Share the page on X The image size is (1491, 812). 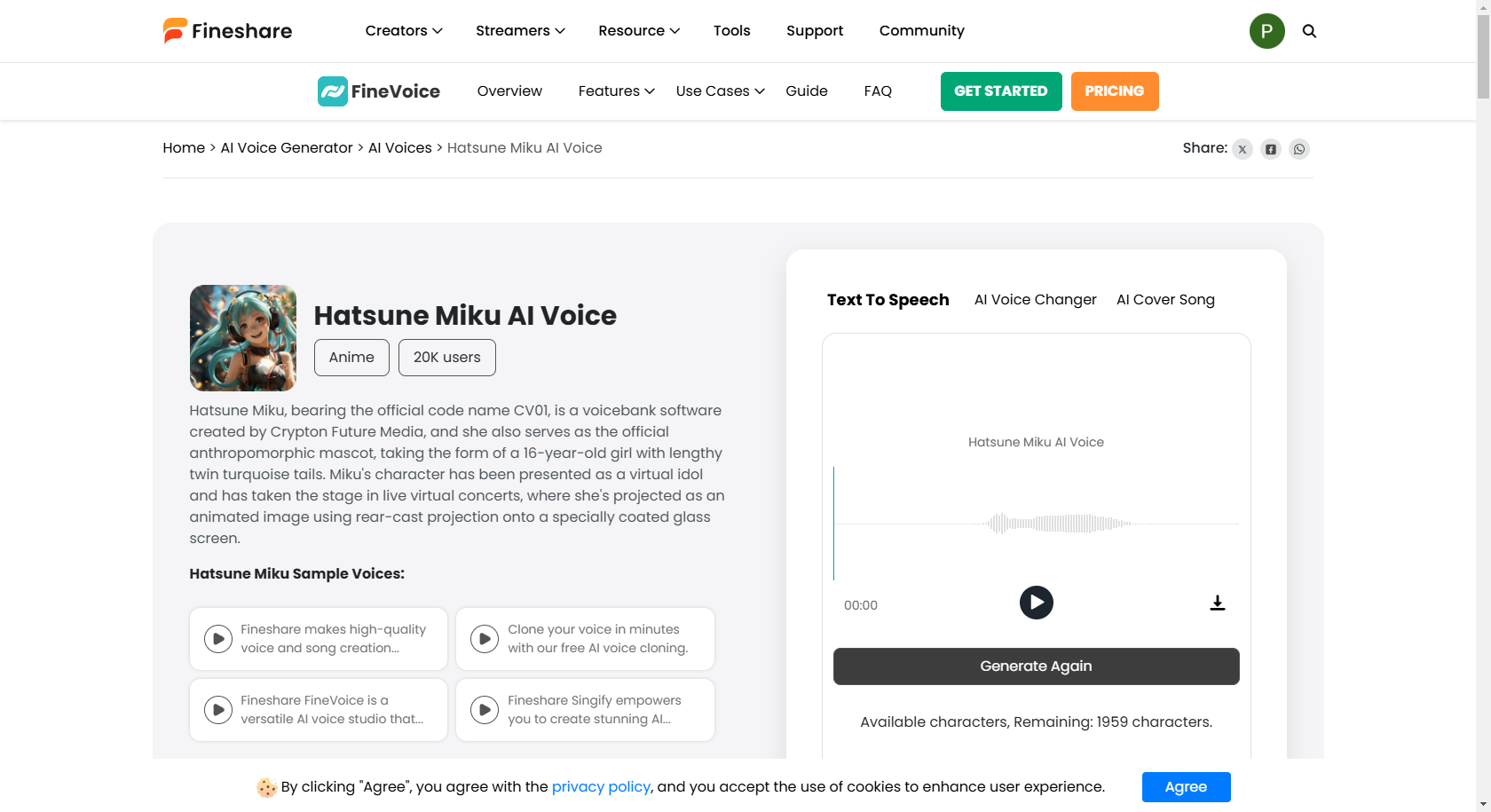1242,149
